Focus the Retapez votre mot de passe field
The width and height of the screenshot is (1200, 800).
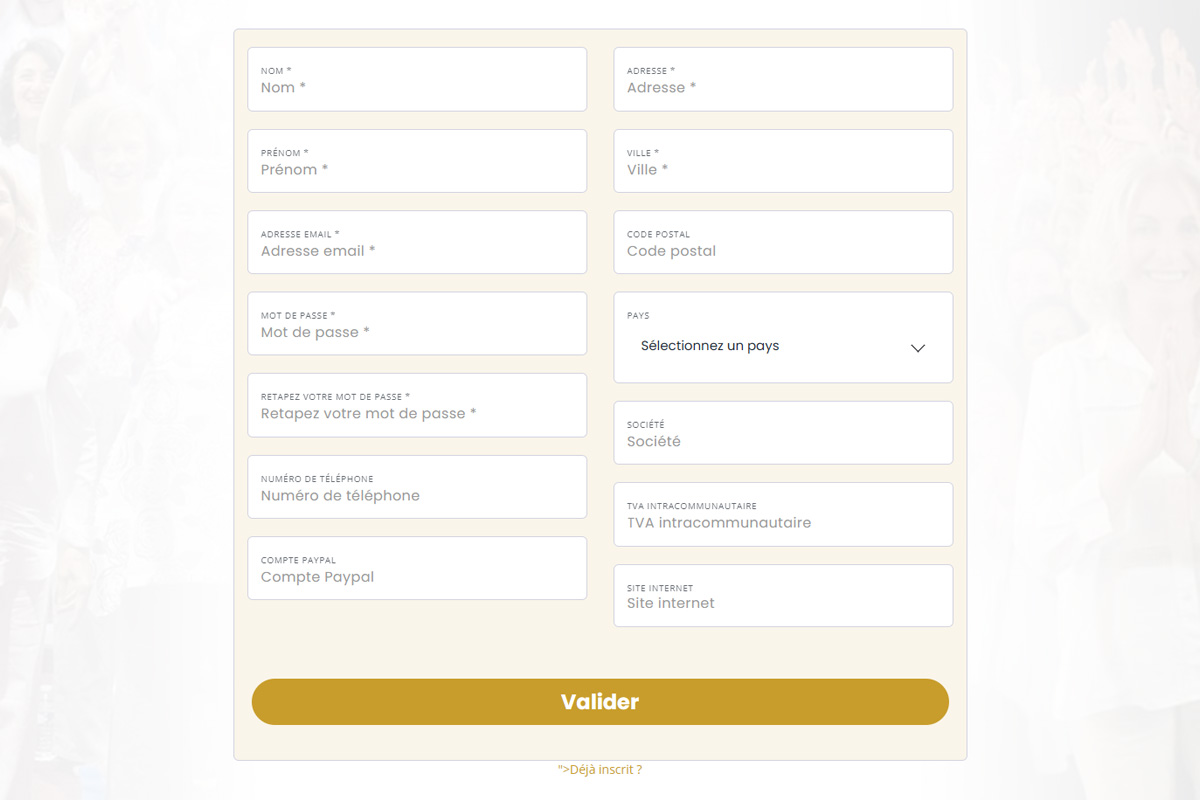point(416,413)
